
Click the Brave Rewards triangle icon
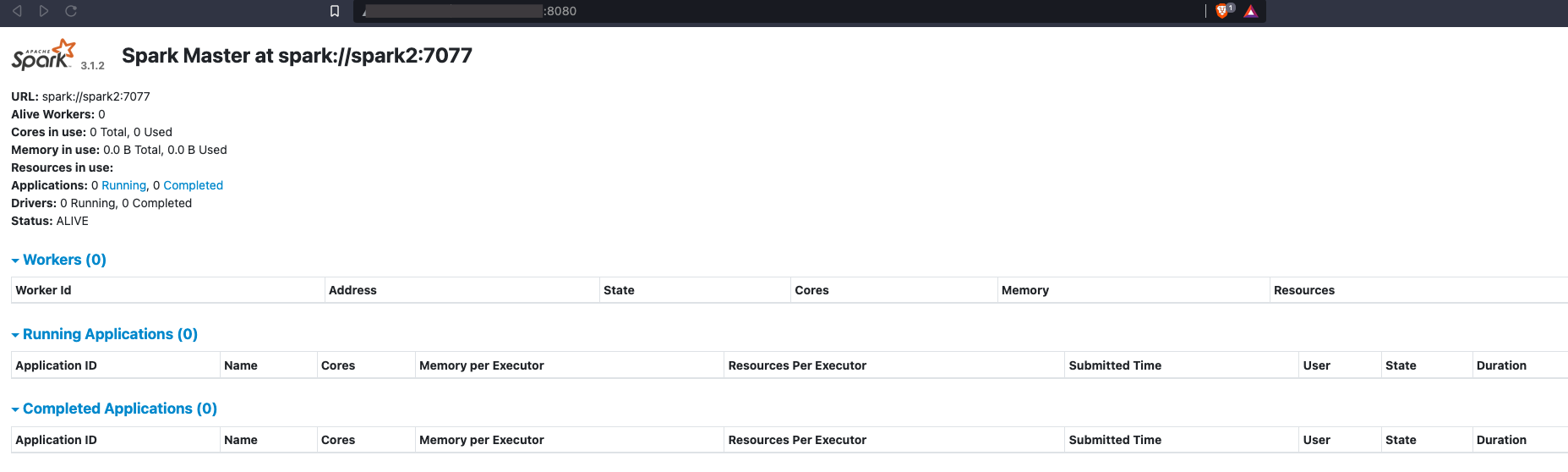[x=1251, y=11]
